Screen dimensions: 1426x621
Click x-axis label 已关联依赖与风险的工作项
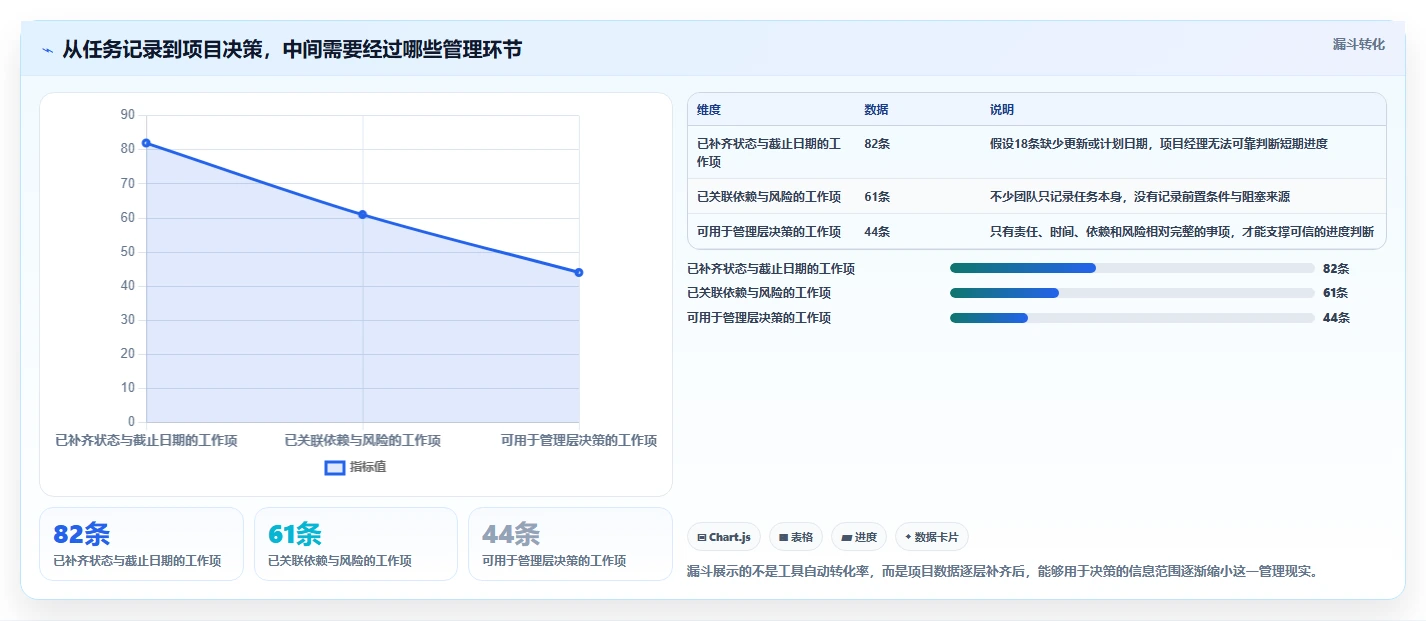tap(362, 441)
